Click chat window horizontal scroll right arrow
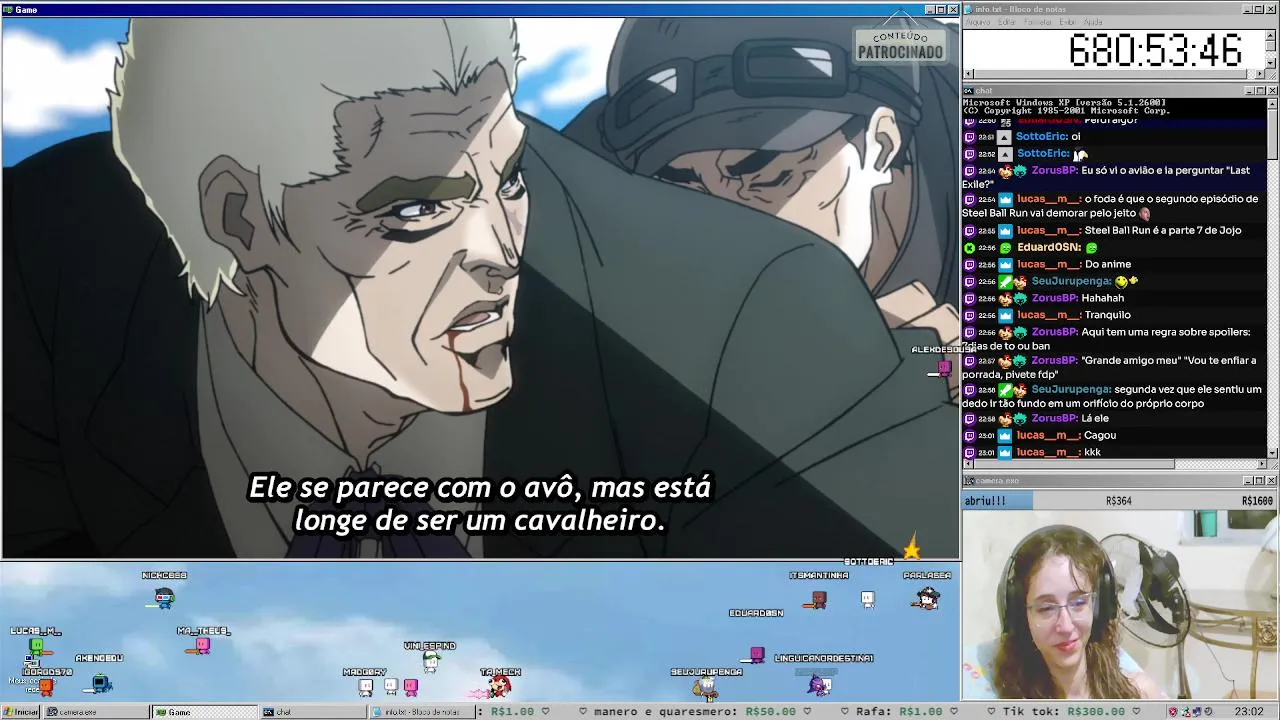This screenshot has height=720, width=1280. pyautogui.click(x=1260, y=464)
